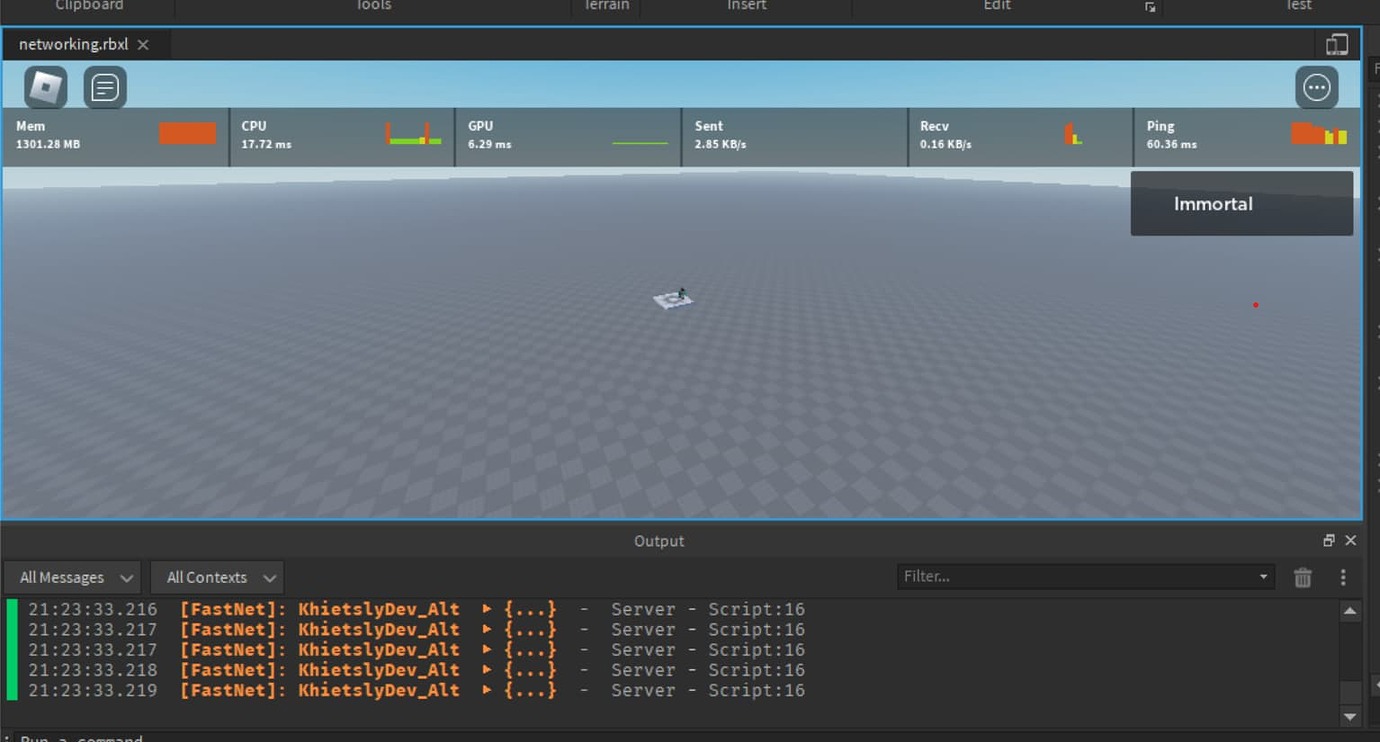The image size is (1380, 742).
Task: Open the GPU stats panel
Action: [x=568, y=137]
